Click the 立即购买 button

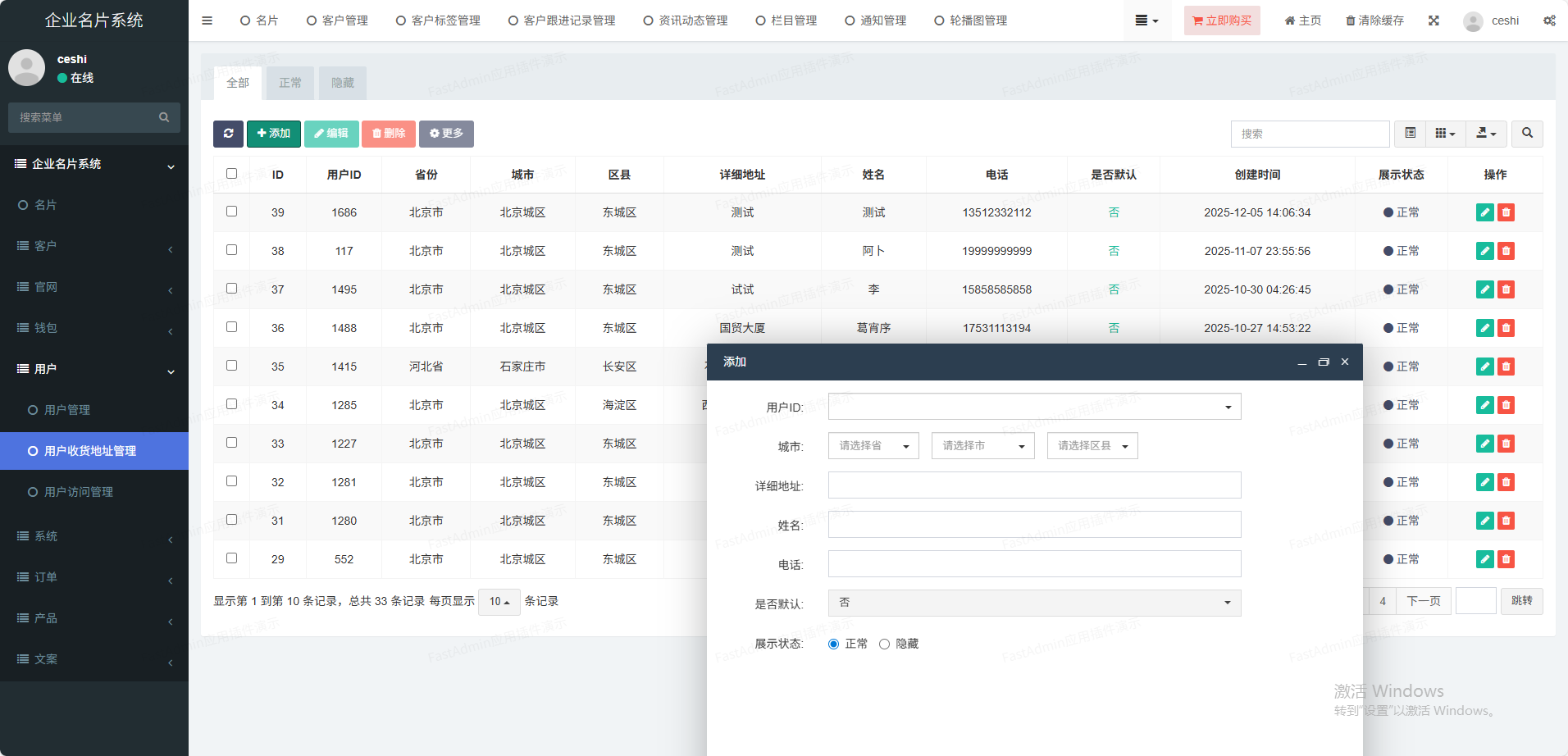click(x=1221, y=20)
